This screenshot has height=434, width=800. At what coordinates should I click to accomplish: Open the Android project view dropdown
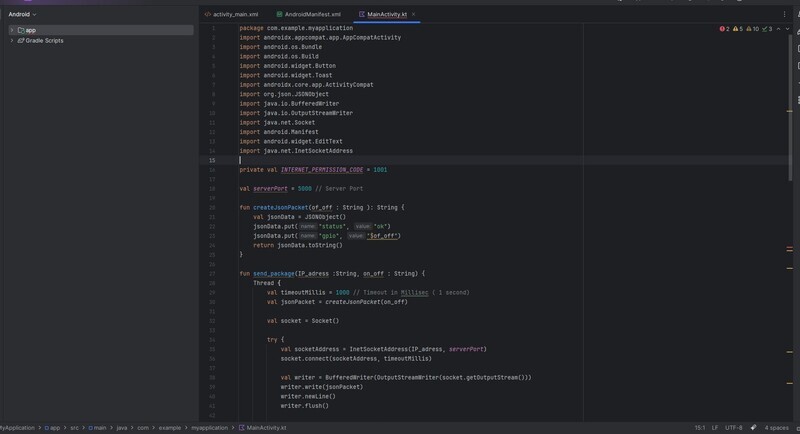coord(22,14)
